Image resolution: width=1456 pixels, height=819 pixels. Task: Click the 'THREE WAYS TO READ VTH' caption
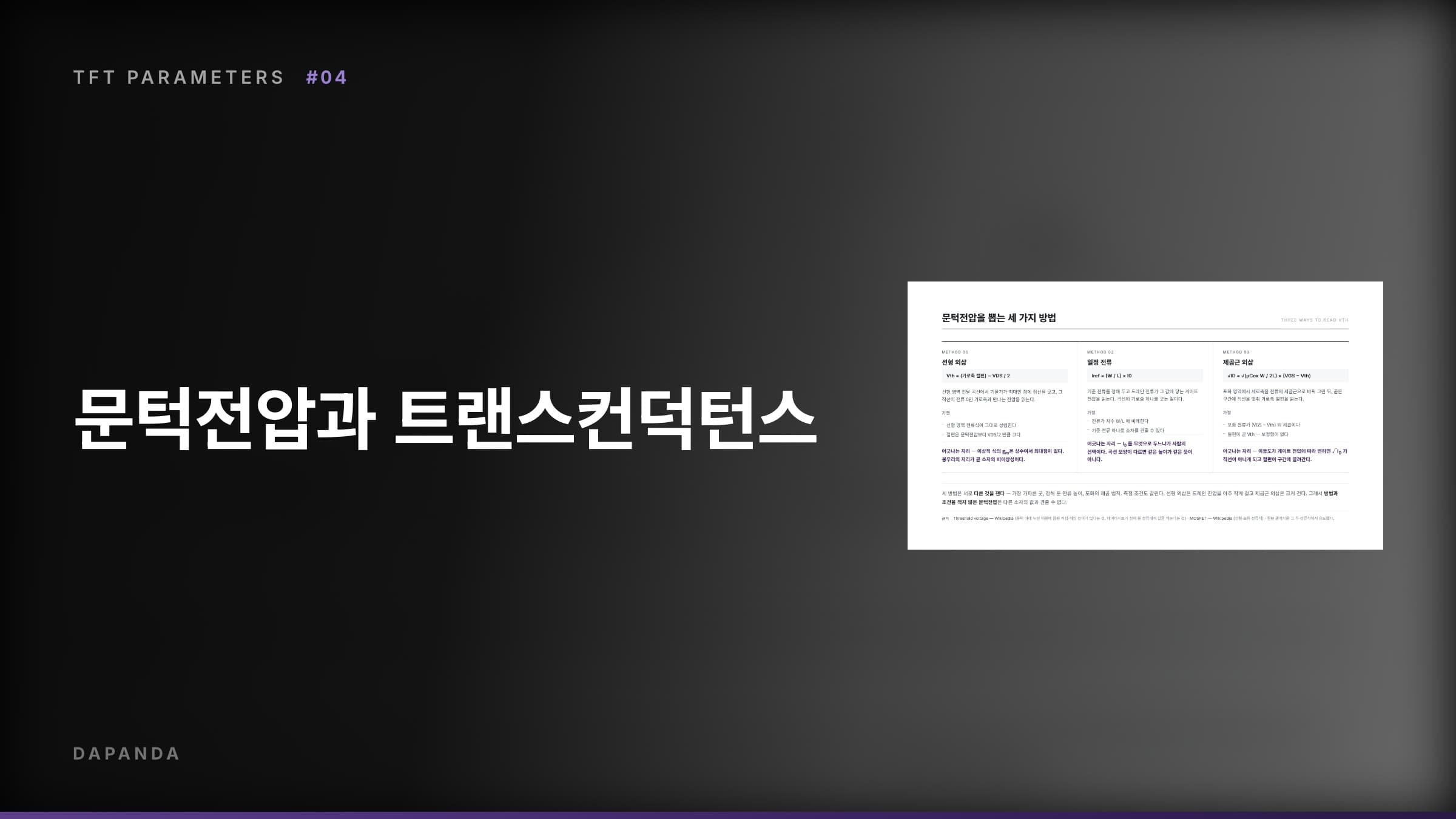[1315, 320]
